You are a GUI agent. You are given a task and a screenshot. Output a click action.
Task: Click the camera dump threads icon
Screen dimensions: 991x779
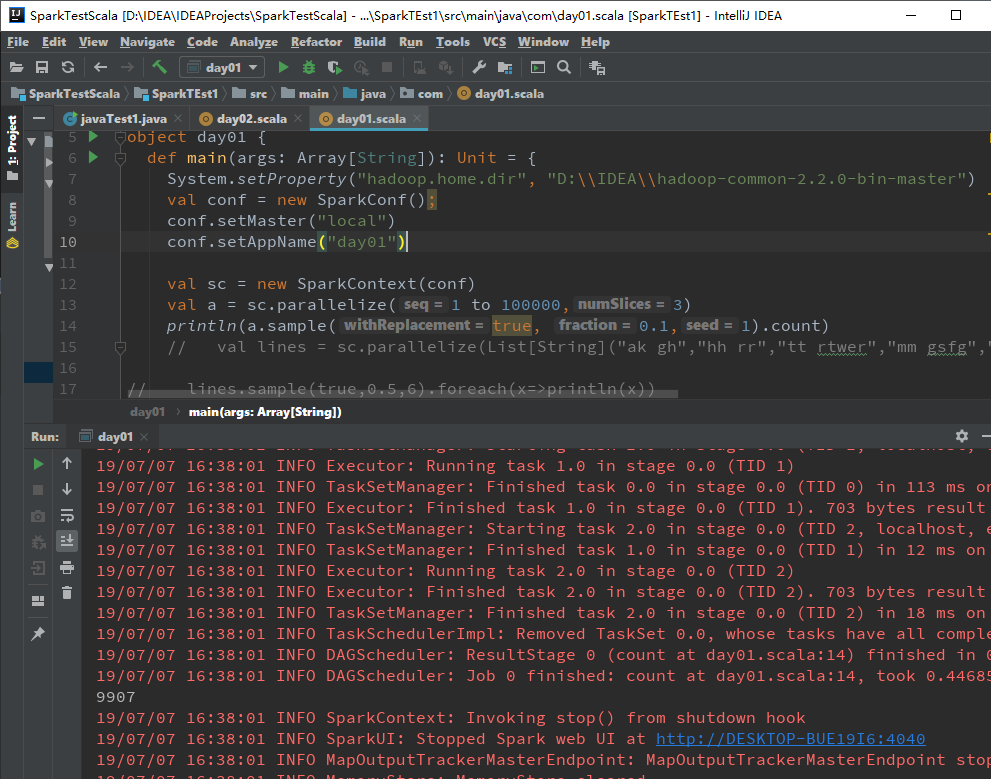click(38, 516)
